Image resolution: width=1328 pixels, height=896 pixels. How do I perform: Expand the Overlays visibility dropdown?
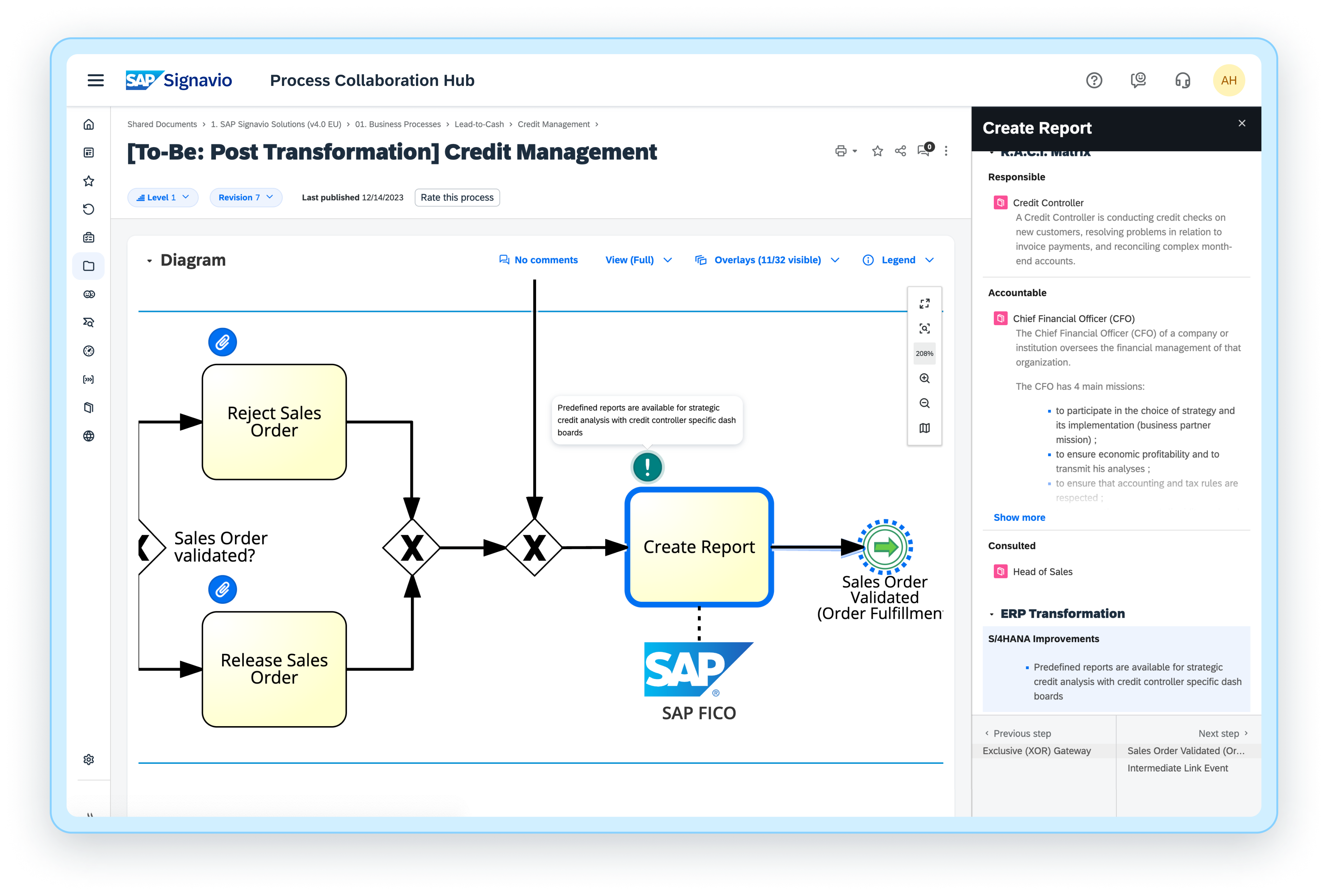[767, 260]
